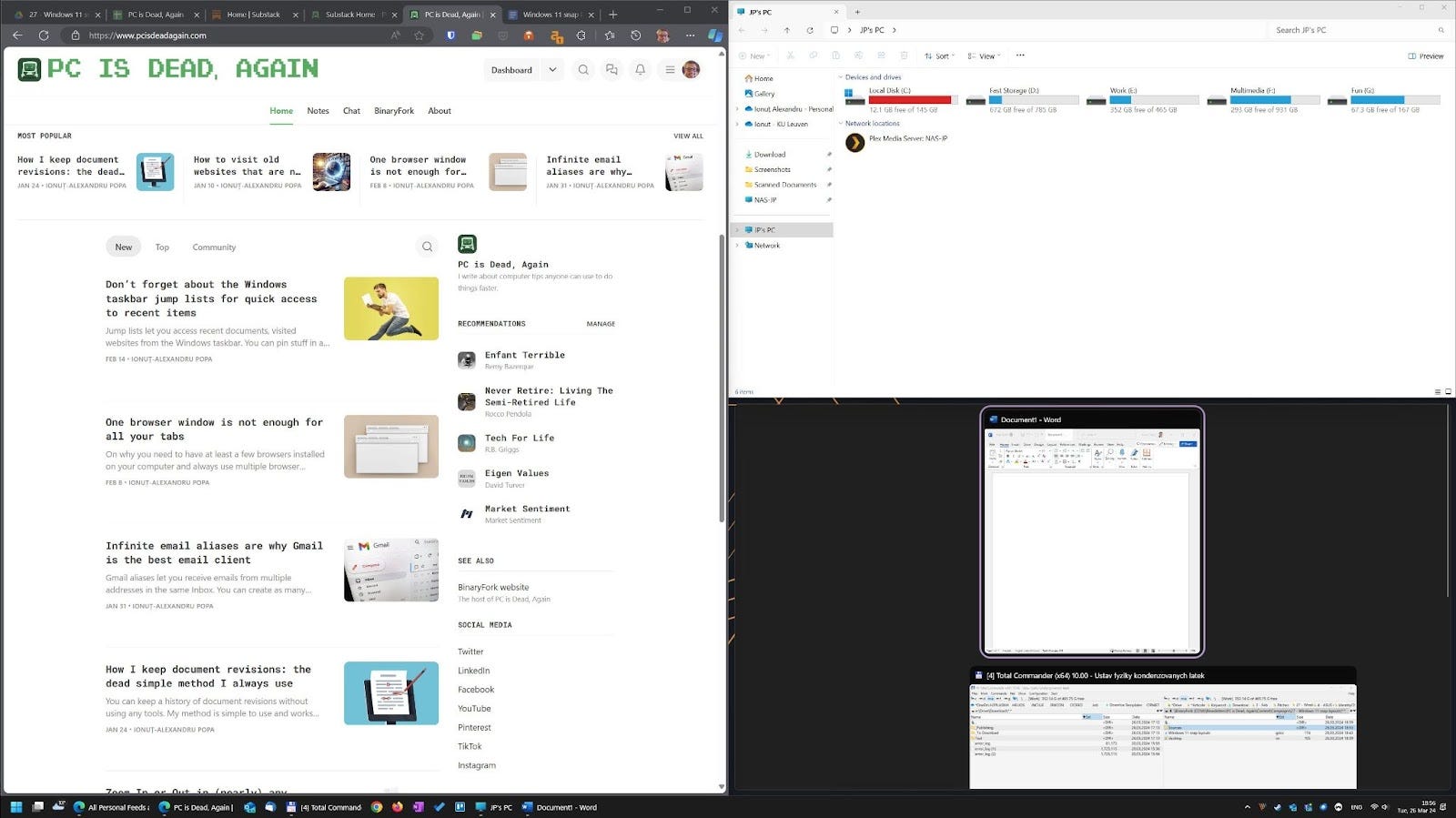Click the browser address bar URL
1456x818 pixels.
coord(147,35)
